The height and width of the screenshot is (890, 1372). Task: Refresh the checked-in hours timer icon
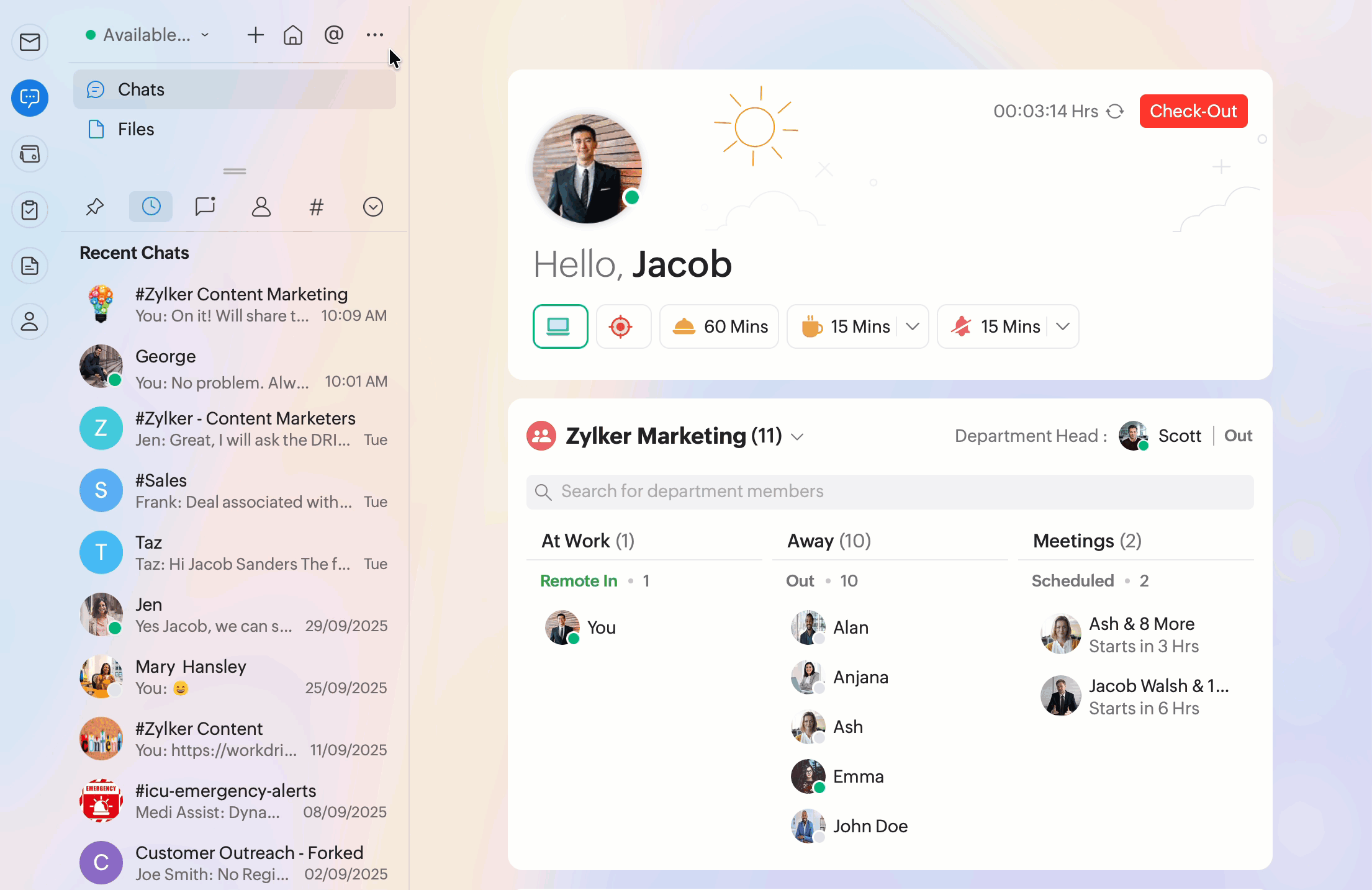[x=1116, y=111]
